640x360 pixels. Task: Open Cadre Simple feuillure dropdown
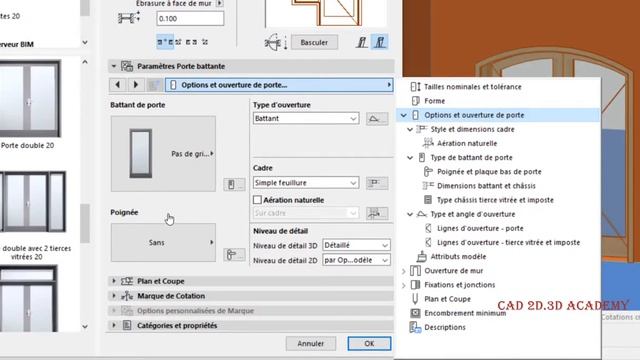(x=306, y=183)
